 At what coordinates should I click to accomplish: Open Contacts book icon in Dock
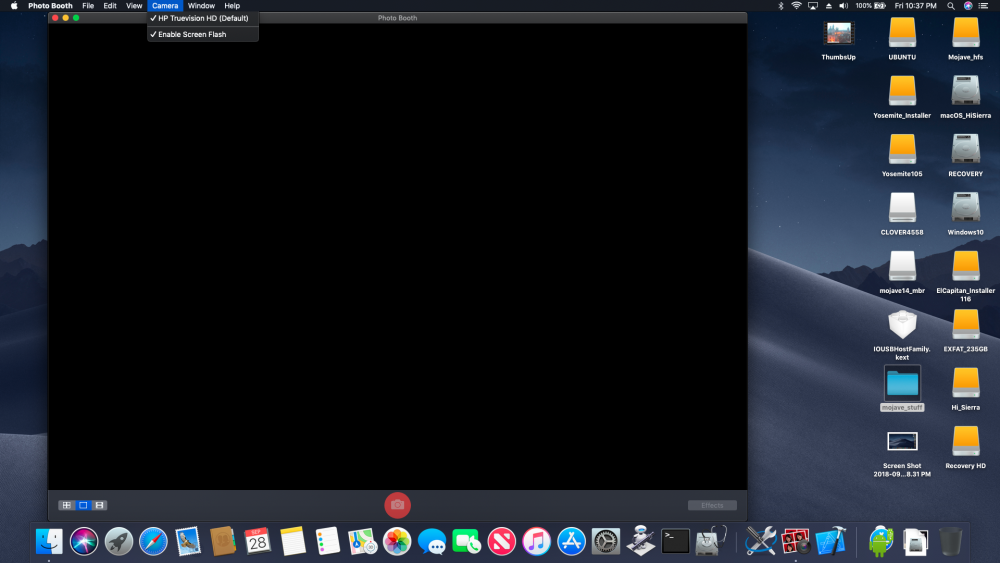[x=223, y=541]
